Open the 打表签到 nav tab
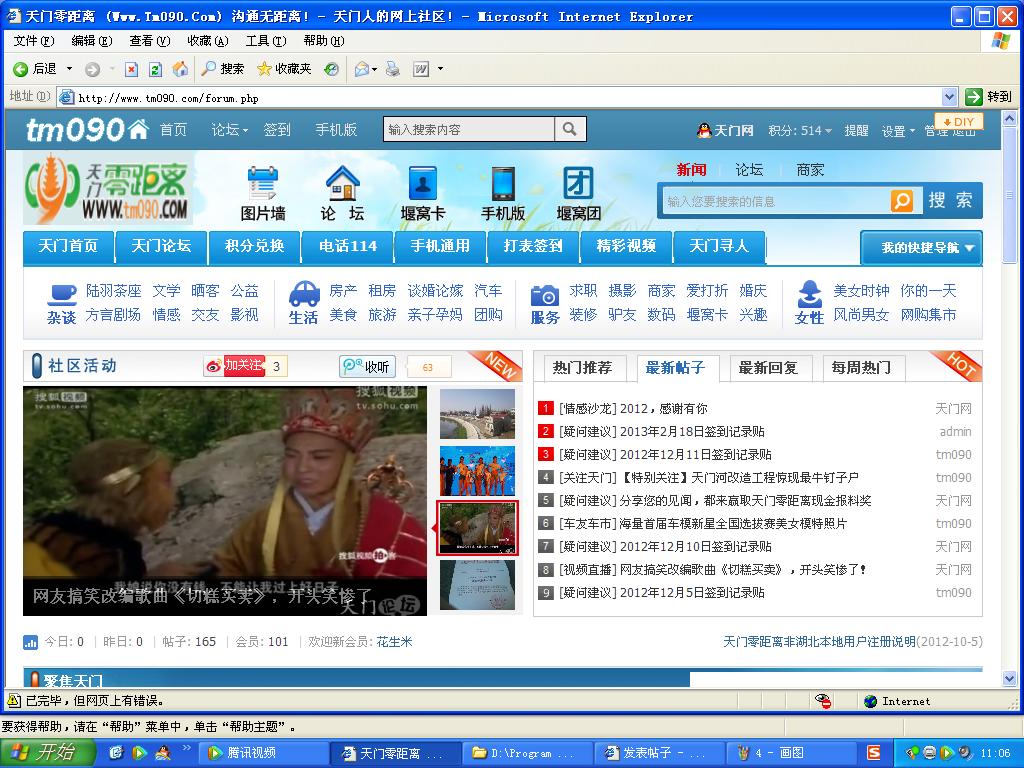The height and width of the screenshot is (768, 1024). pos(533,246)
